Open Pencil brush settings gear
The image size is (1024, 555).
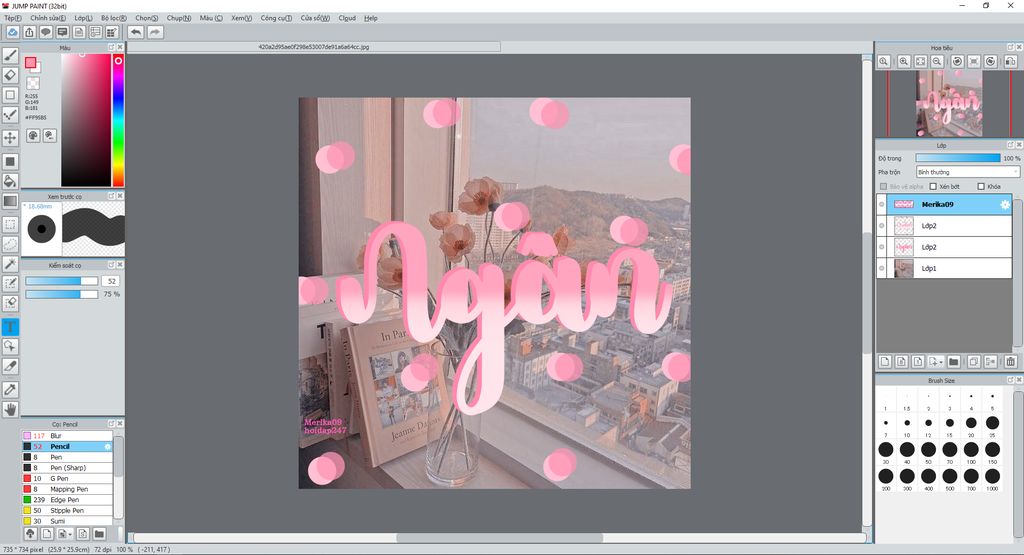108,447
